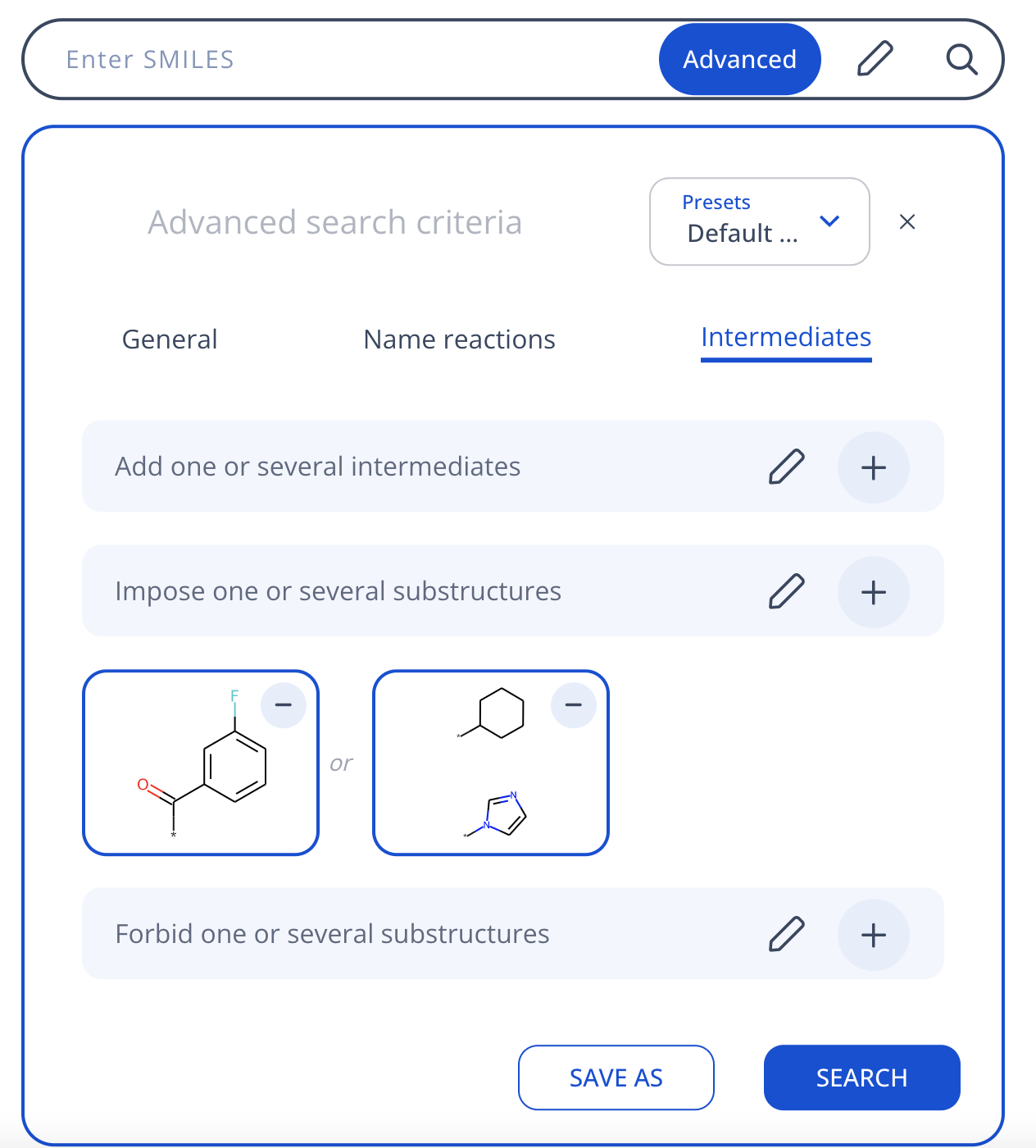Switch to the General tab
This screenshot has width=1036, height=1148.
[170, 339]
